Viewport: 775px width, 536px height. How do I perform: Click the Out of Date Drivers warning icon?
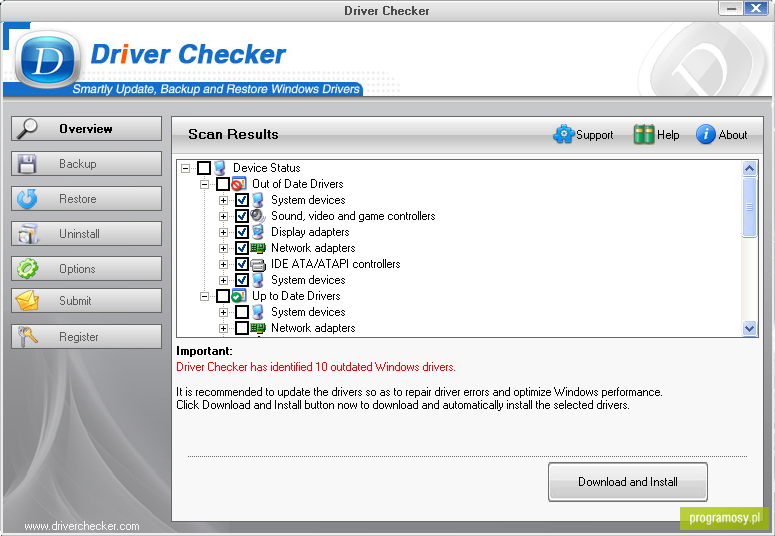click(239, 184)
